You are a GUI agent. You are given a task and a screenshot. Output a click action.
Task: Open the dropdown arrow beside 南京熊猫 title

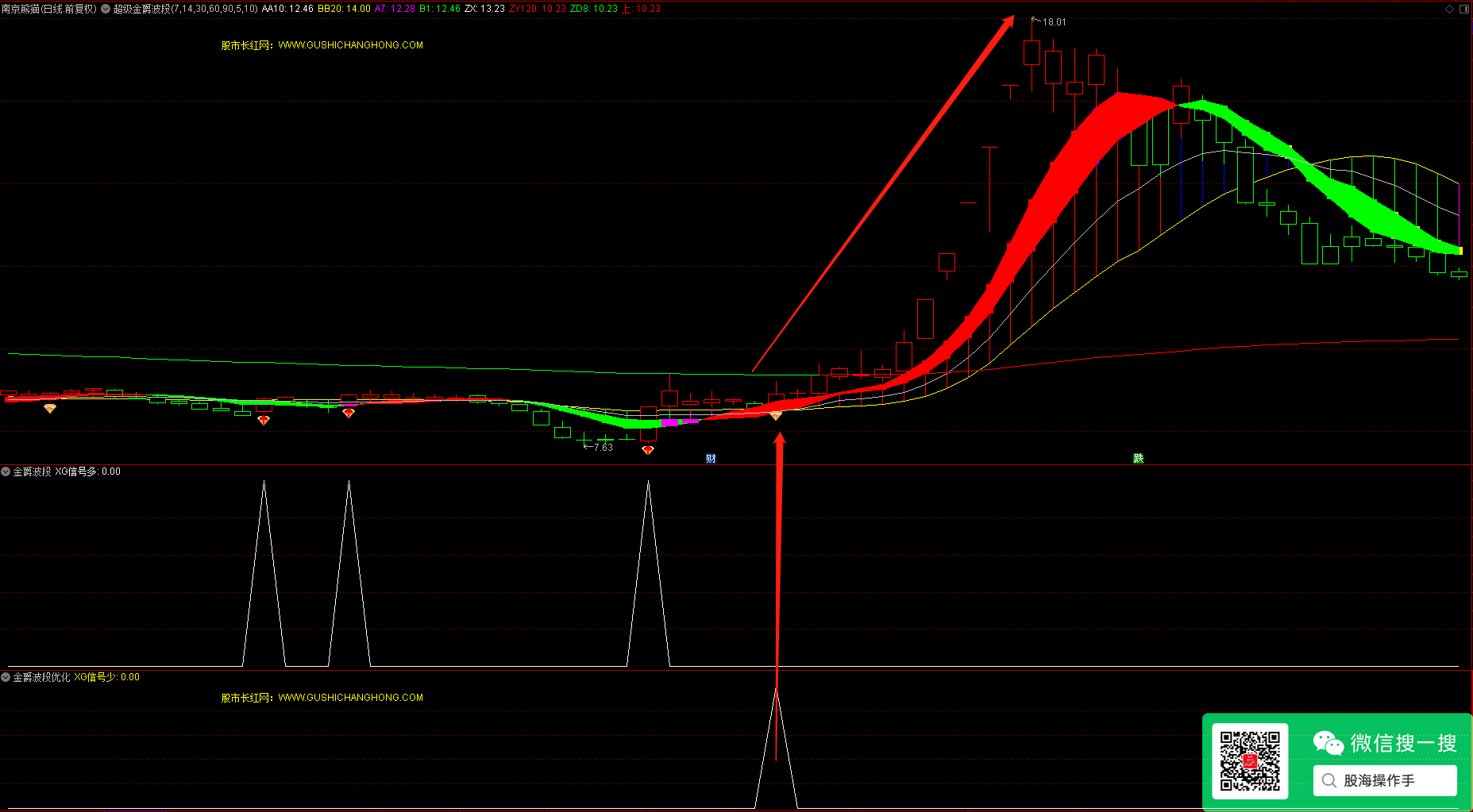(x=106, y=9)
